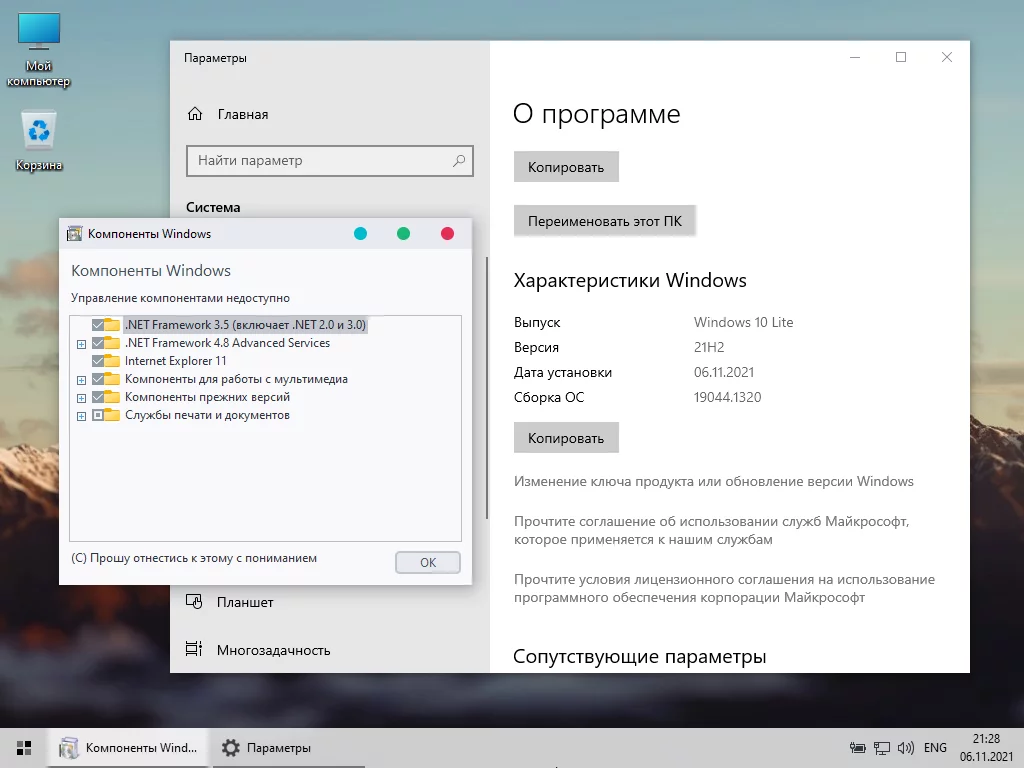
Task: Open the Изменение ключа продукта link
Action: [x=713, y=481]
